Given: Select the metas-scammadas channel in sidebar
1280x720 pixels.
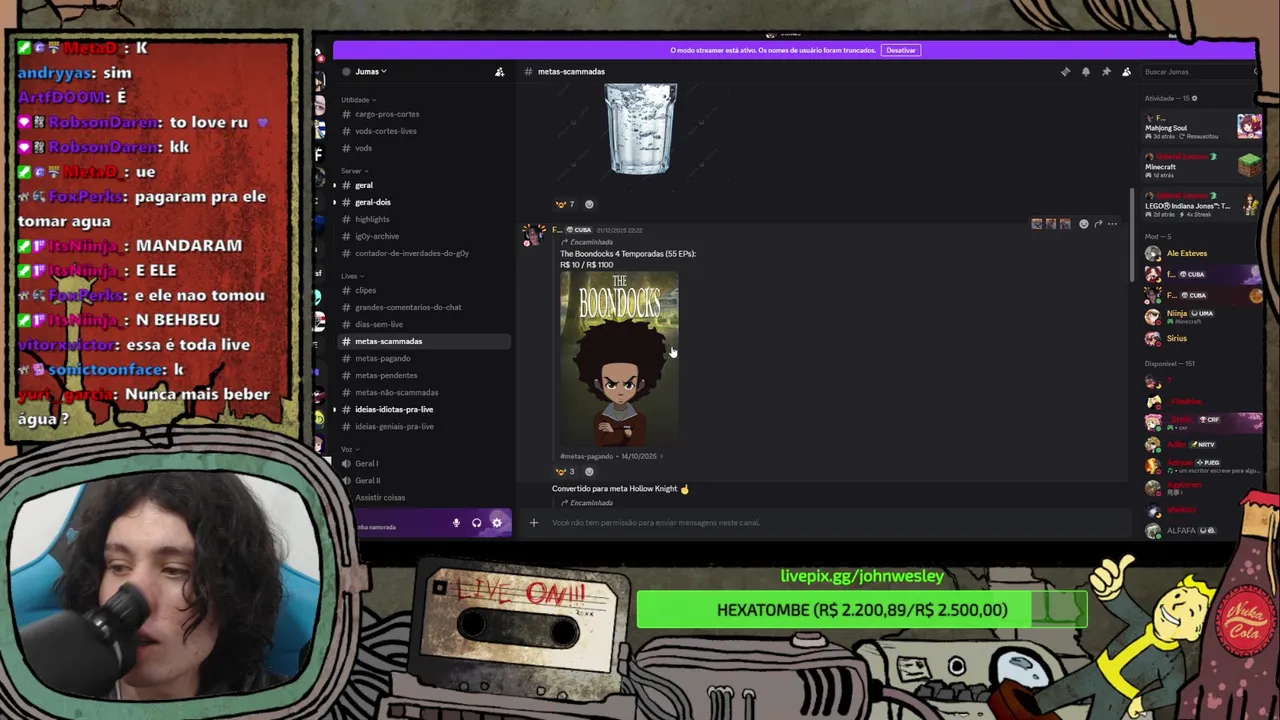Looking at the screenshot, I should (x=422, y=341).
